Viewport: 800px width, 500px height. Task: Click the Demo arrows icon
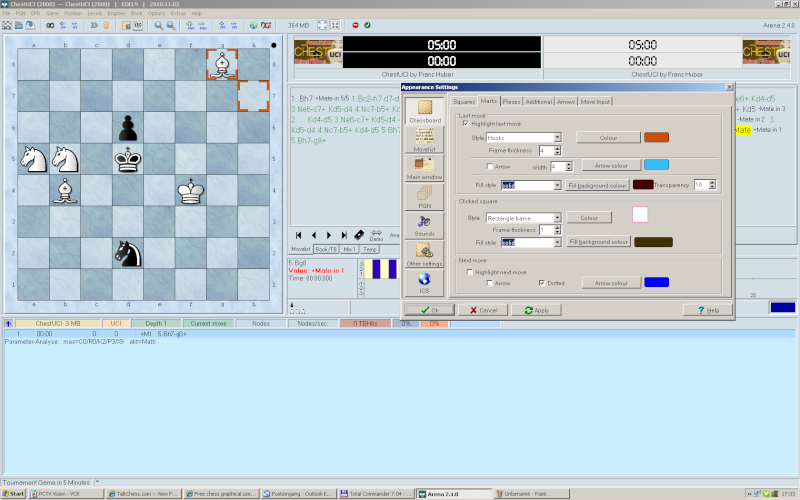coord(376,235)
